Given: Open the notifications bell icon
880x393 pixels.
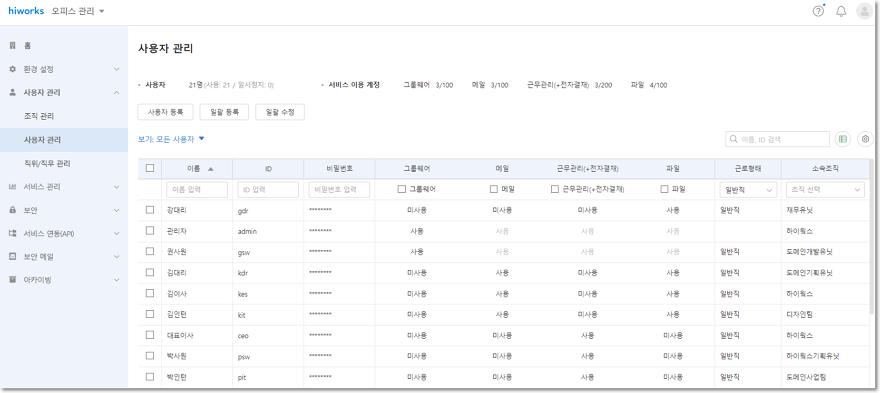Looking at the screenshot, I should click(x=841, y=11).
